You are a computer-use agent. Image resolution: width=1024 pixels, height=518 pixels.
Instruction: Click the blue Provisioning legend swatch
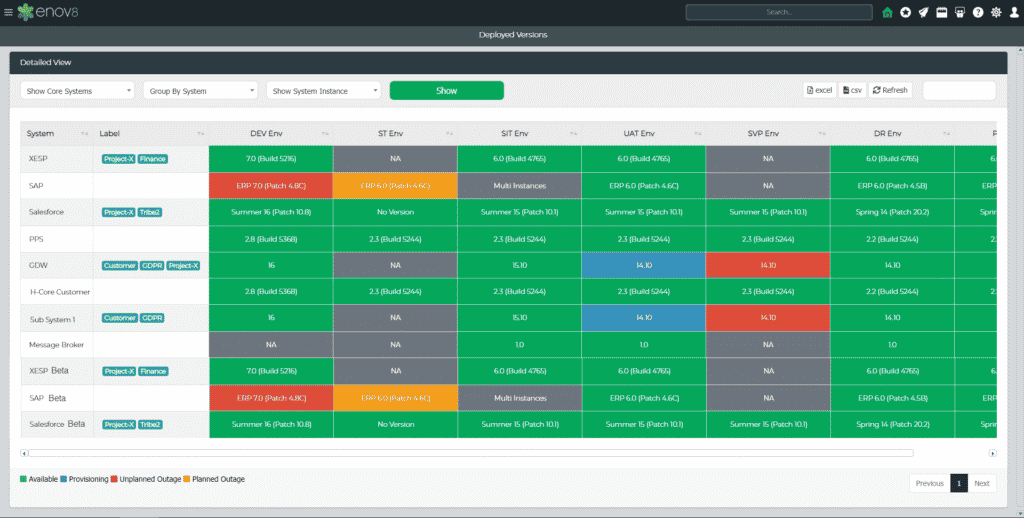click(63, 479)
